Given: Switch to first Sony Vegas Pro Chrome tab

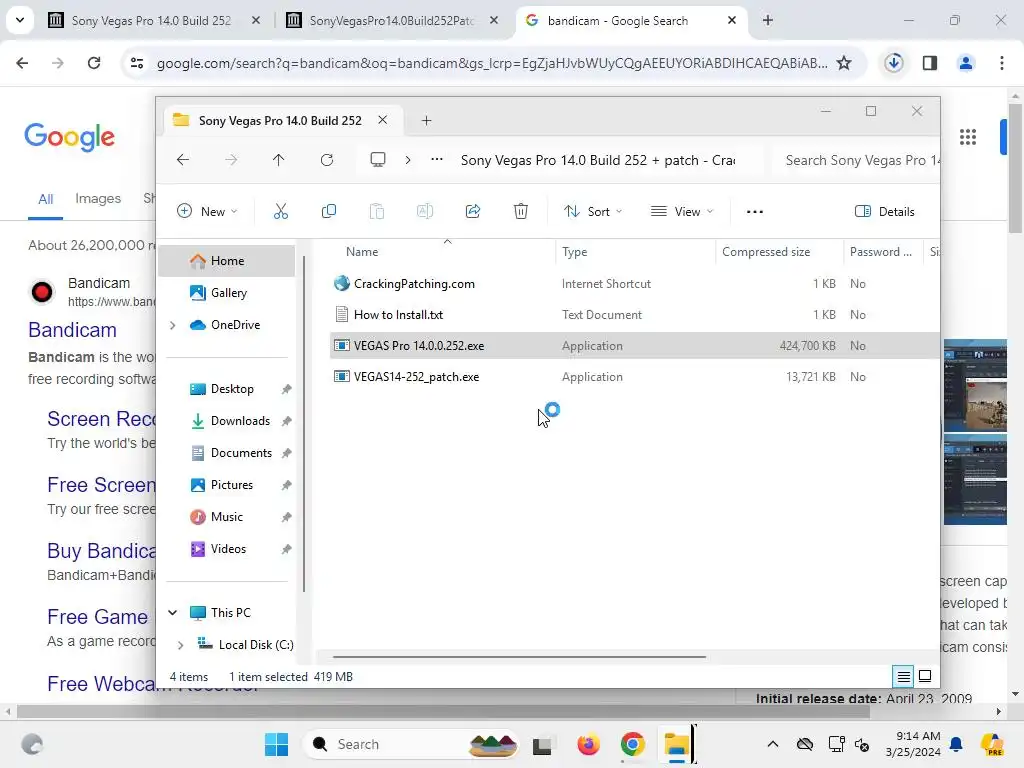Looking at the screenshot, I should point(152,21).
